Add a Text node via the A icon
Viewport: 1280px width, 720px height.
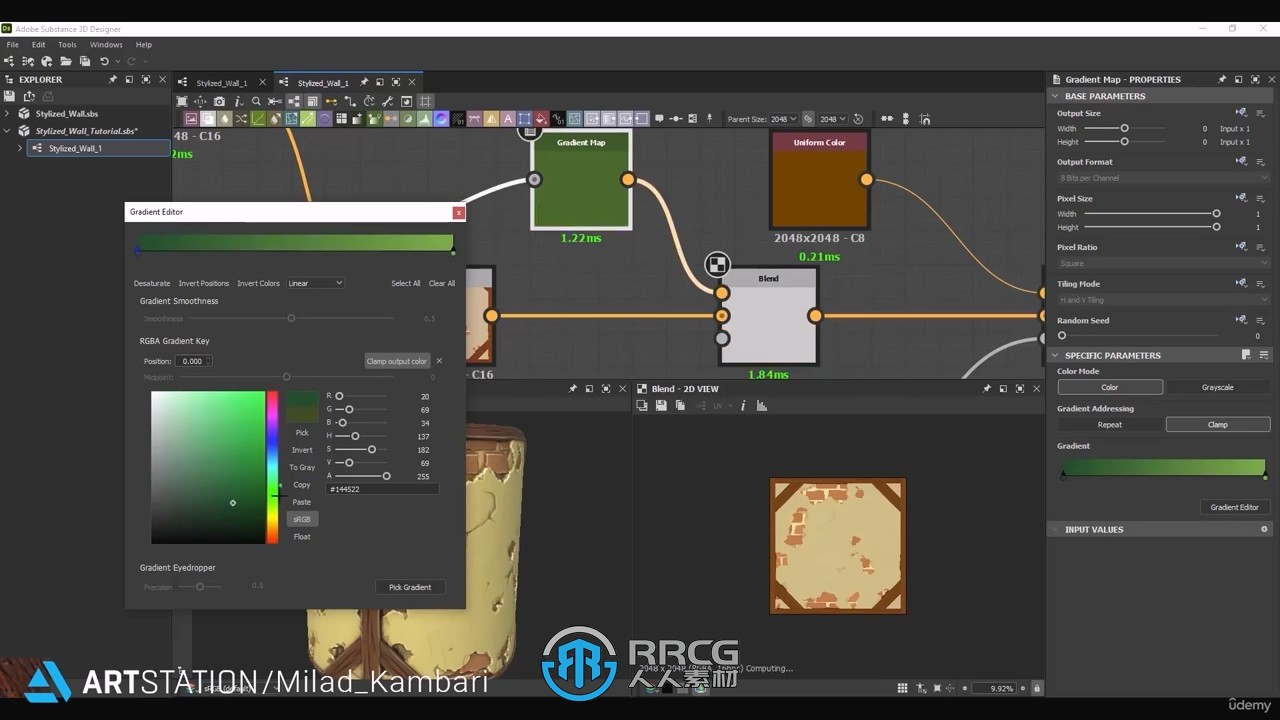coord(508,118)
